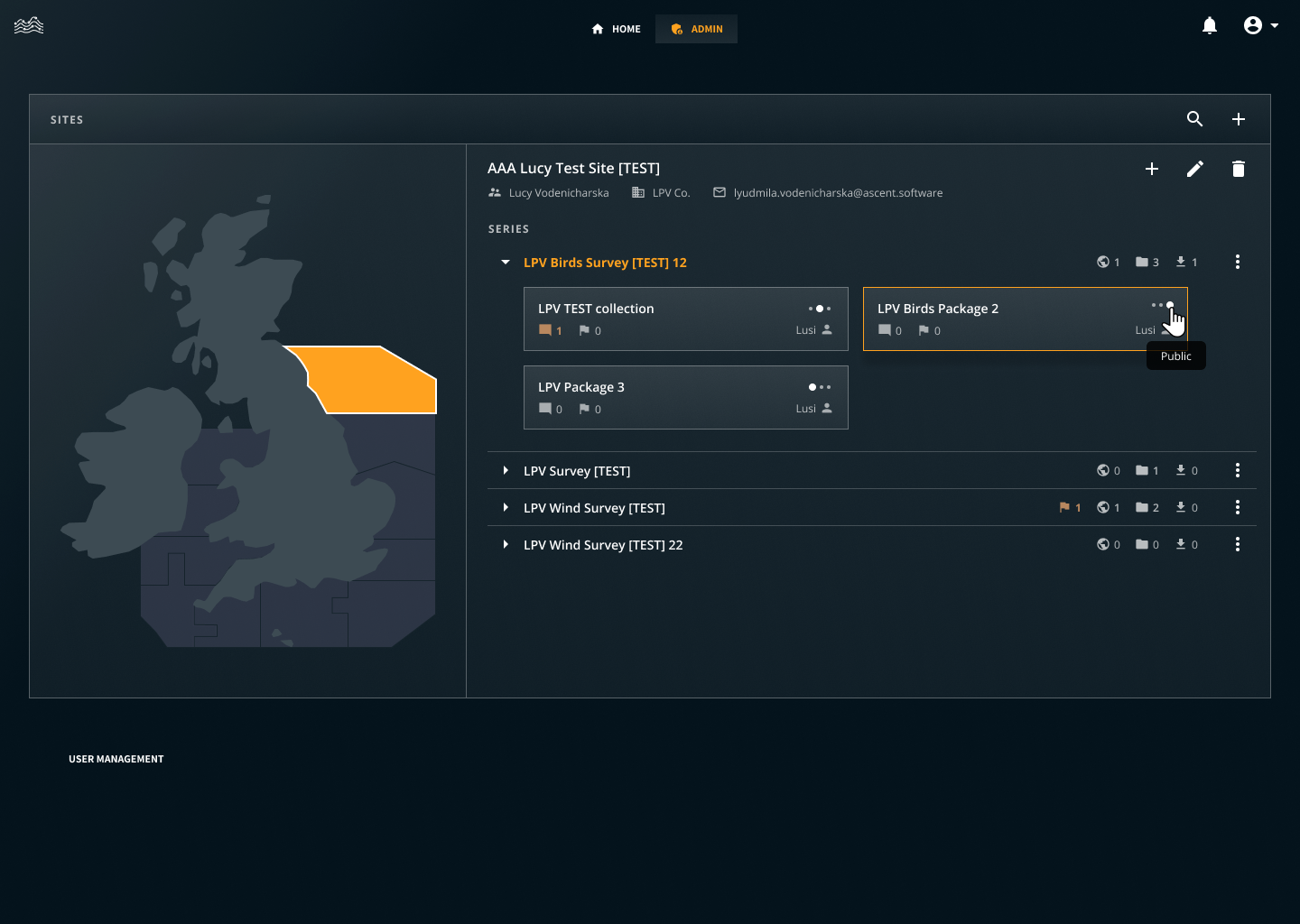Click the email lyudmila.vodenicharska@ascent.software
Image resolution: width=1300 pixels, height=924 pixels.
coord(838,192)
